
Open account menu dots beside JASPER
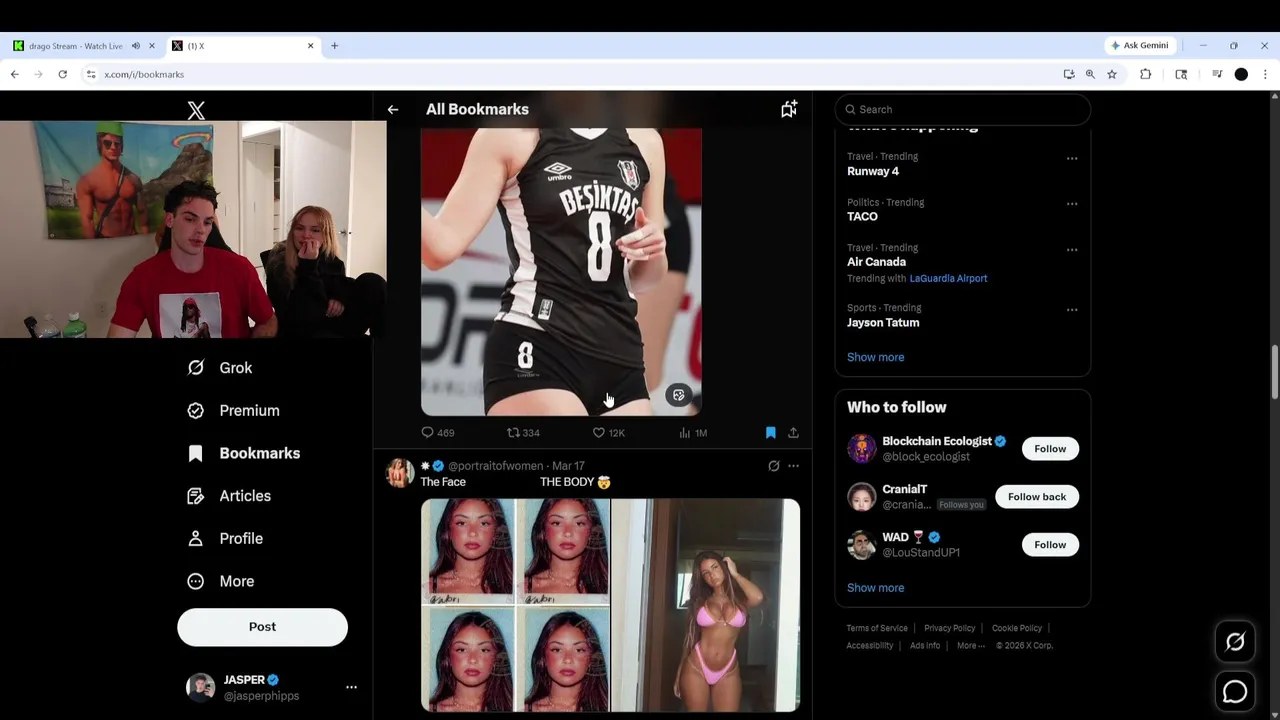click(x=351, y=687)
